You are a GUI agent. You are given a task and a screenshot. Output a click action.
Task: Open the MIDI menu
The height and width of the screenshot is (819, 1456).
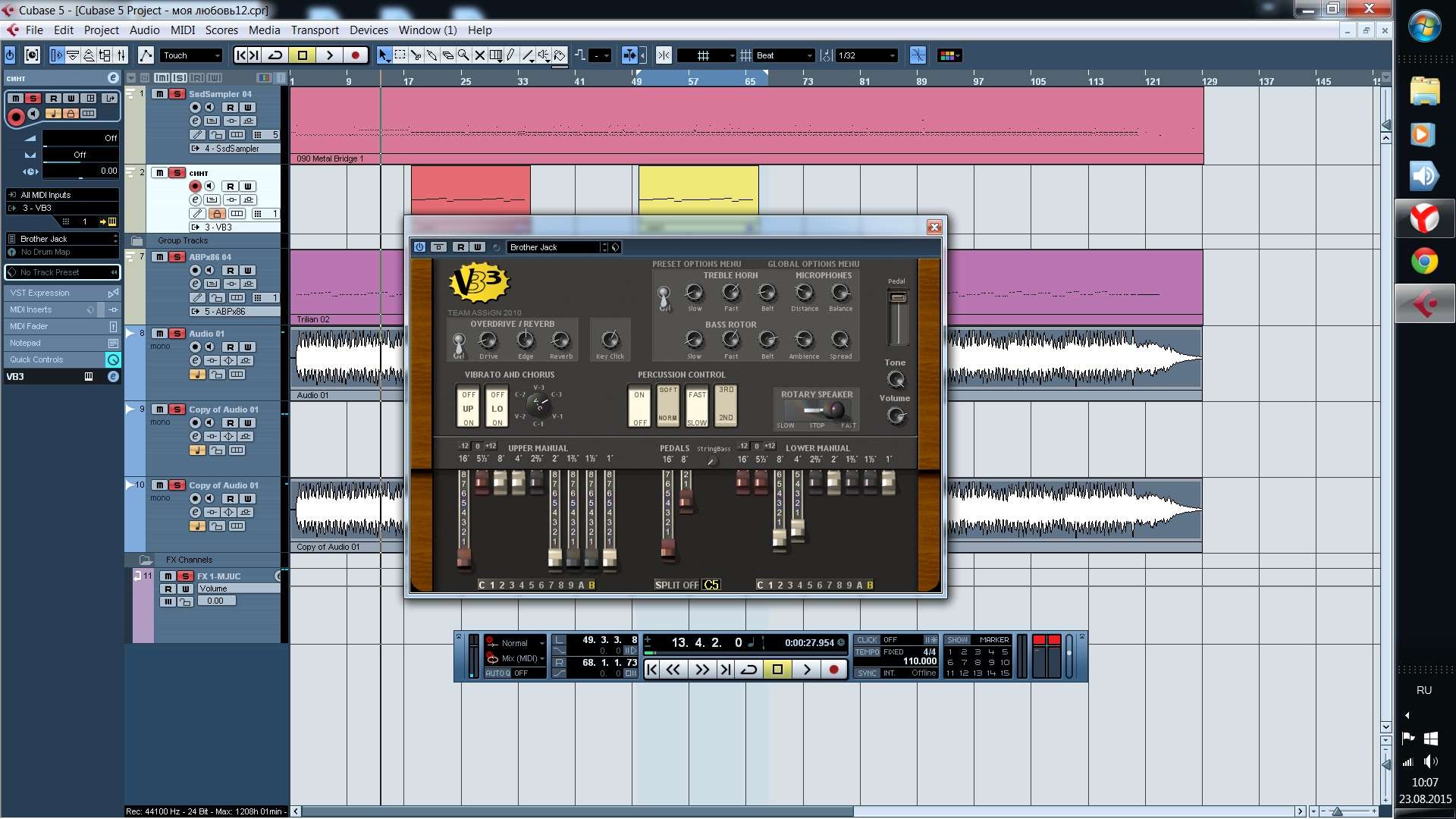coord(183,30)
